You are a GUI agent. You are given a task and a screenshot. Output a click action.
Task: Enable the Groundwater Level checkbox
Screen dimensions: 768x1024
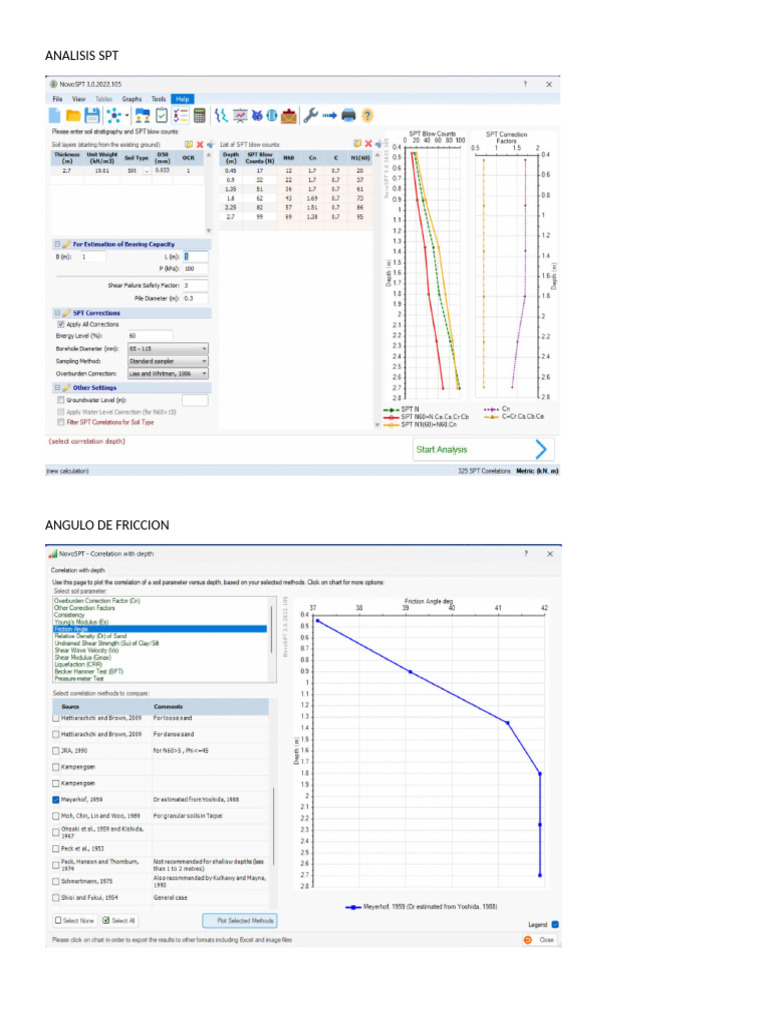tap(61, 400)
